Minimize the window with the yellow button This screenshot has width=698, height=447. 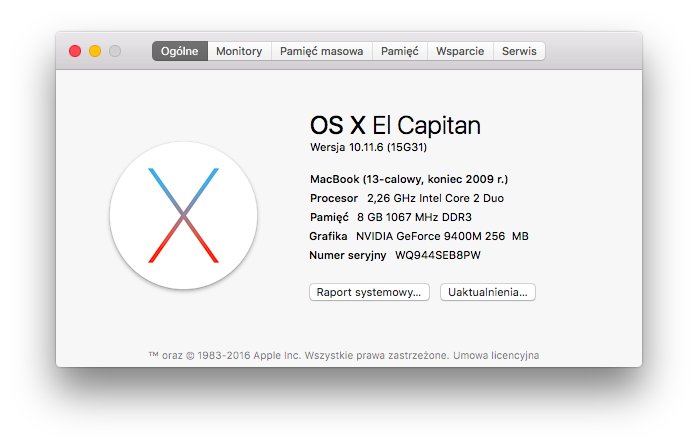(95, 51)
